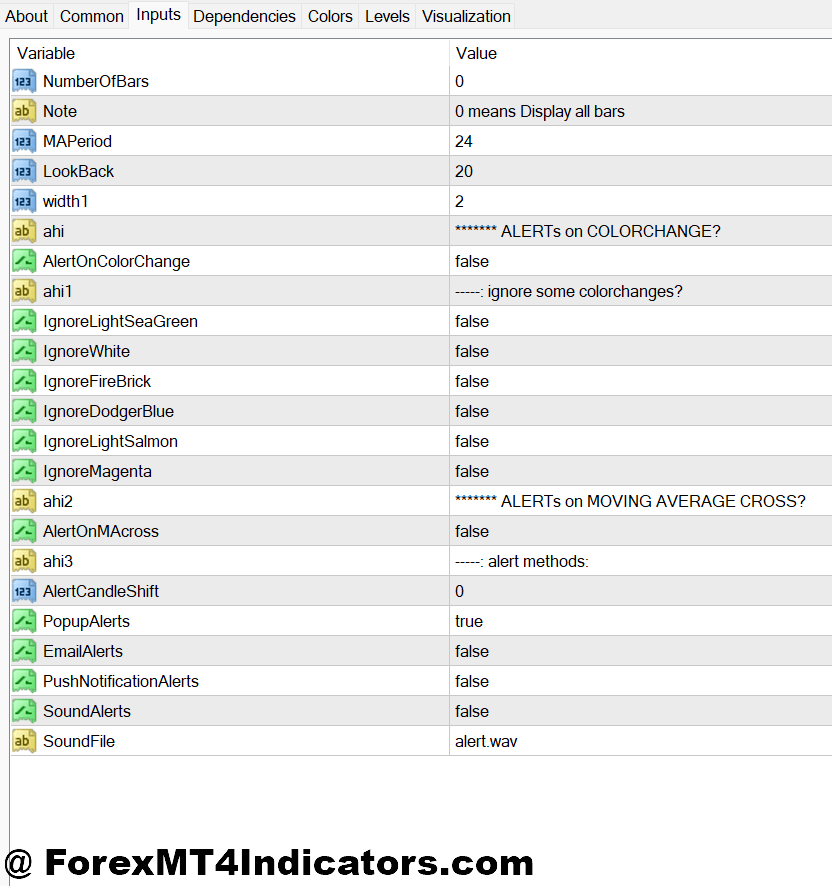Click the 123 icon beside AlertCandleShift

pyautogui.click(x=24, y=591)
